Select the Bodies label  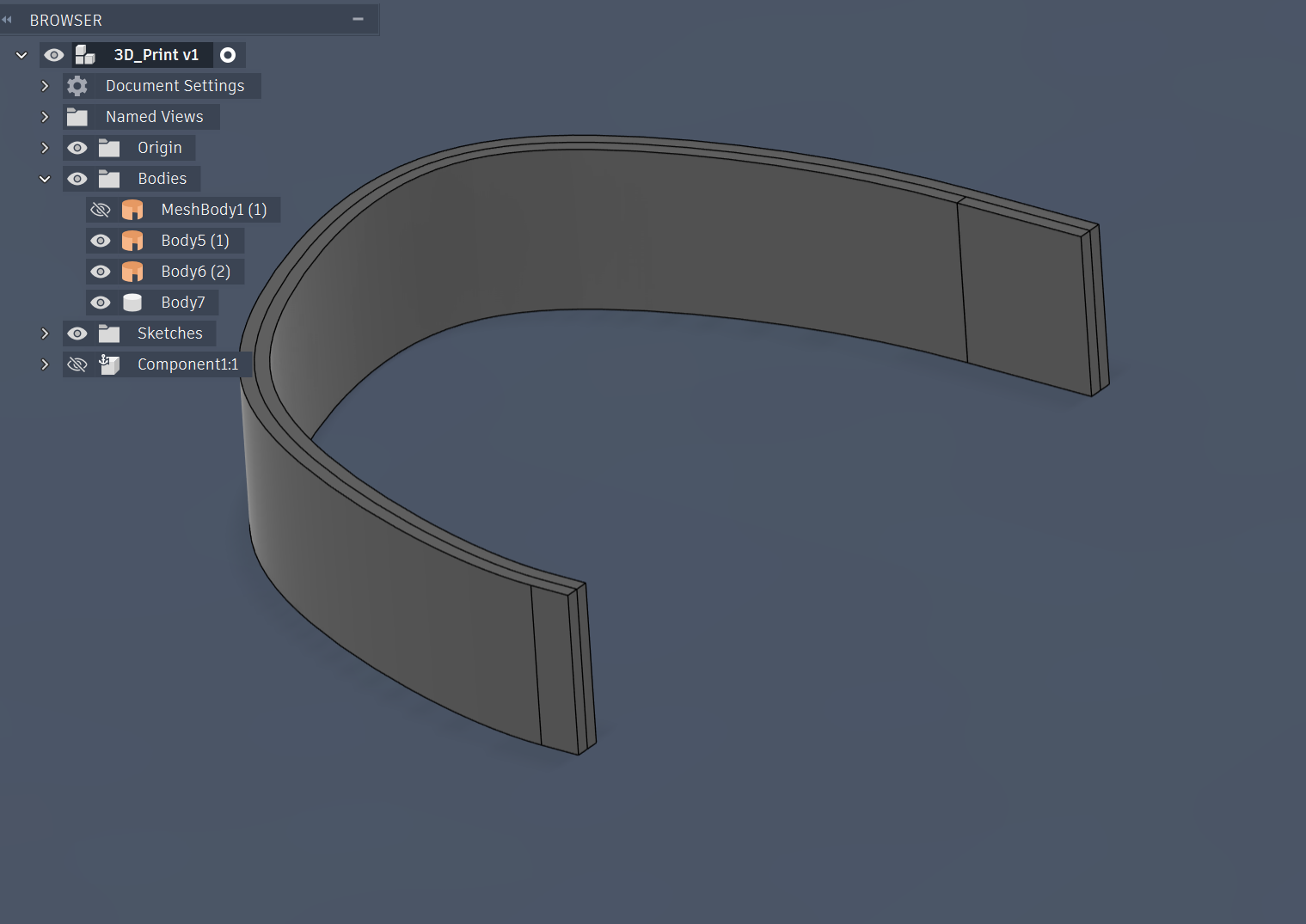pos(162,179)
